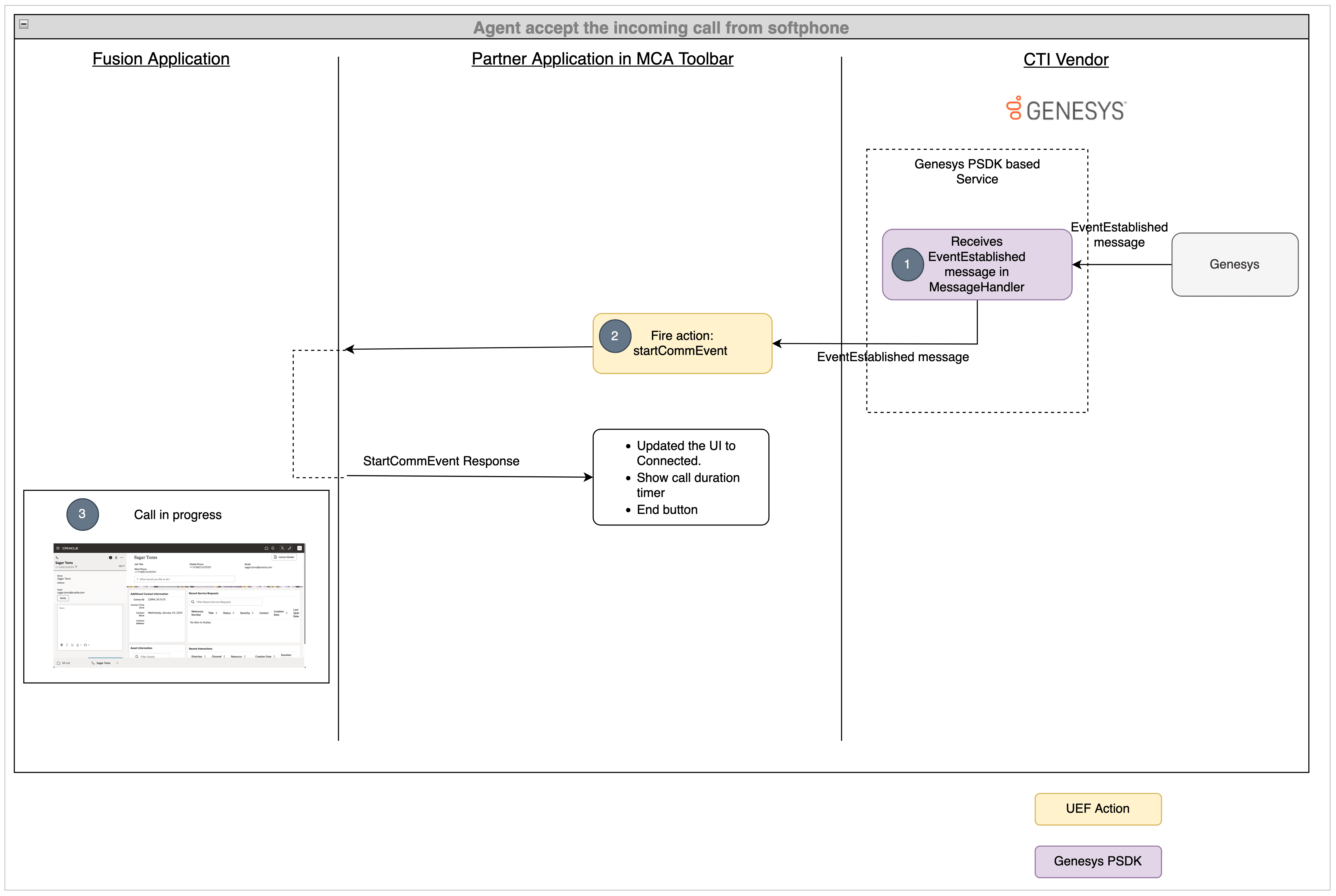Select the purple Genesys PSDK legend swatch
Image resolution: width=1336 pixels, height=896 pixels.
(x=1097, y=861)
